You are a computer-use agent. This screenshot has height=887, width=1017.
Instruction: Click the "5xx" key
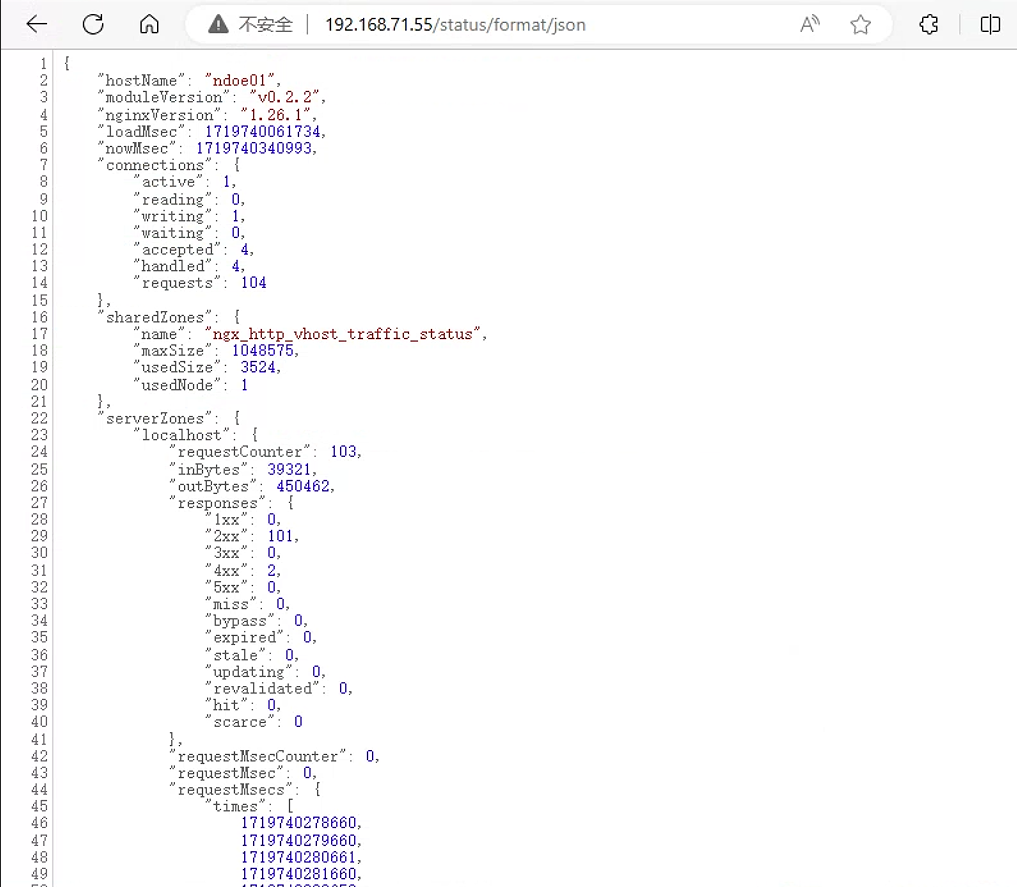coord(226,587)
